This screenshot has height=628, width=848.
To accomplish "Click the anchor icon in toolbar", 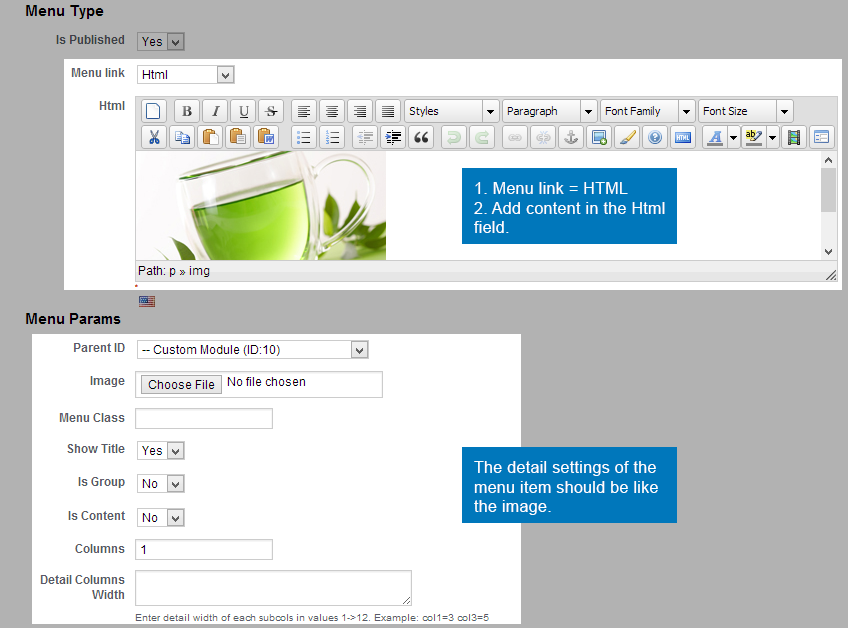I will 571,138.
